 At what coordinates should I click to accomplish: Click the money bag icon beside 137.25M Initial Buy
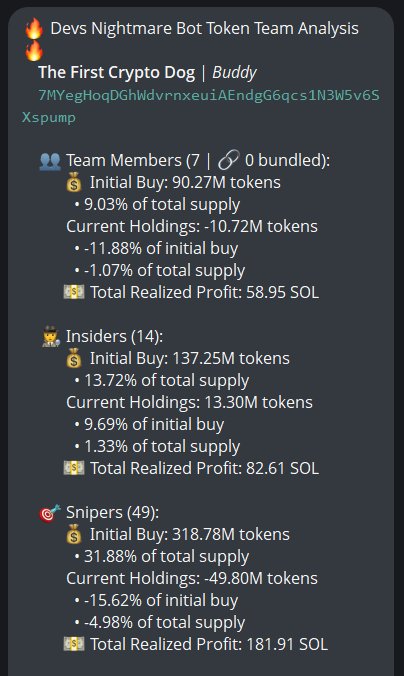[x=74, y=358]
